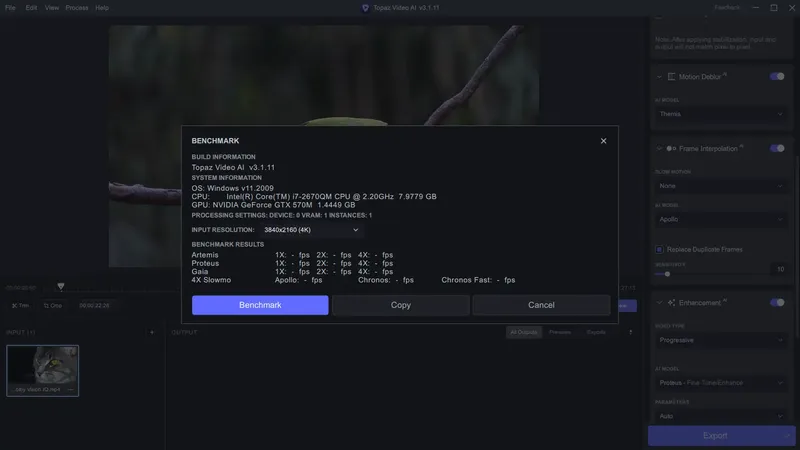
Task: Click the Frame Interpolation section icon
Action: coord(671,148)
